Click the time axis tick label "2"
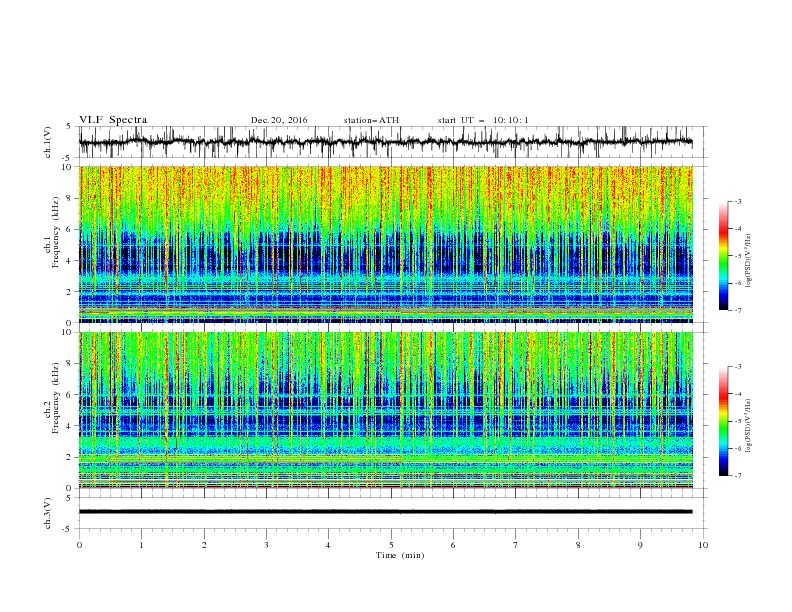The image size is (792, 612). click(205, 545)
